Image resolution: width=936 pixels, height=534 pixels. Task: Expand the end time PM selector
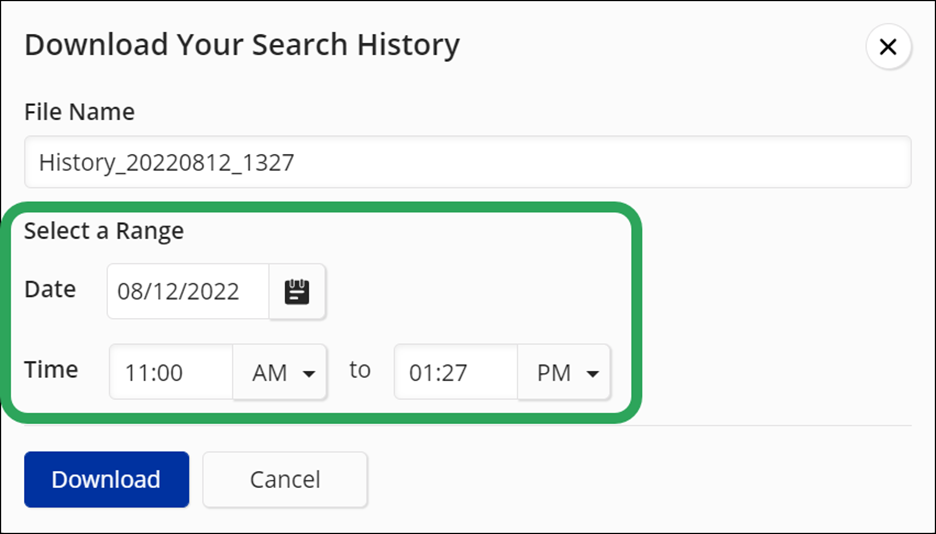pyautogui.click(x=564, y=373)
